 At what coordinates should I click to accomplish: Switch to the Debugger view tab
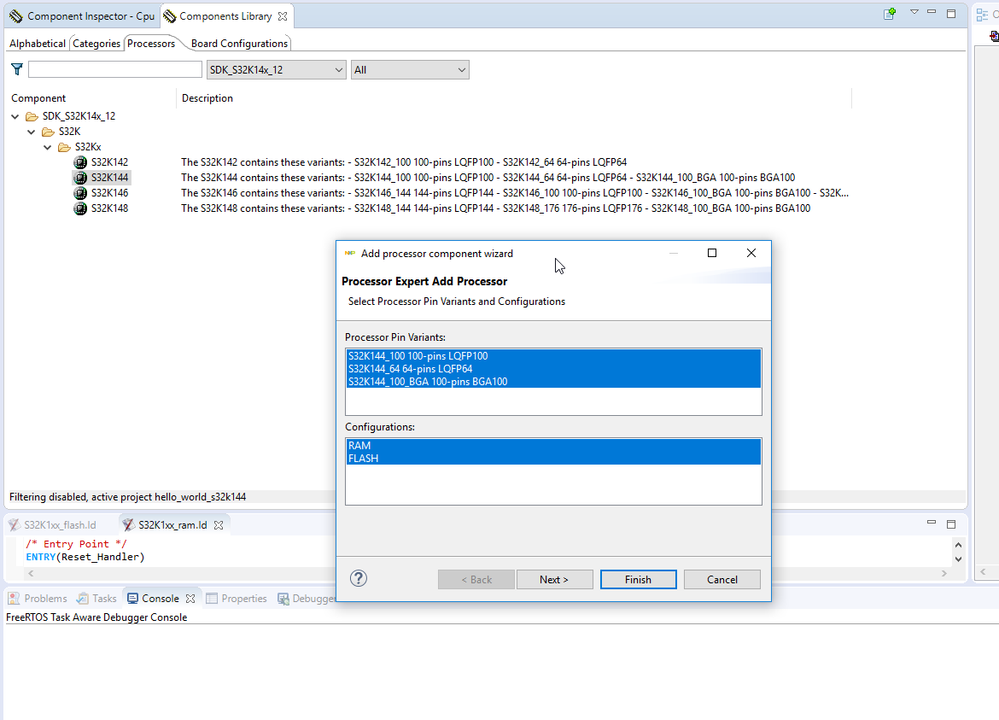306,598
